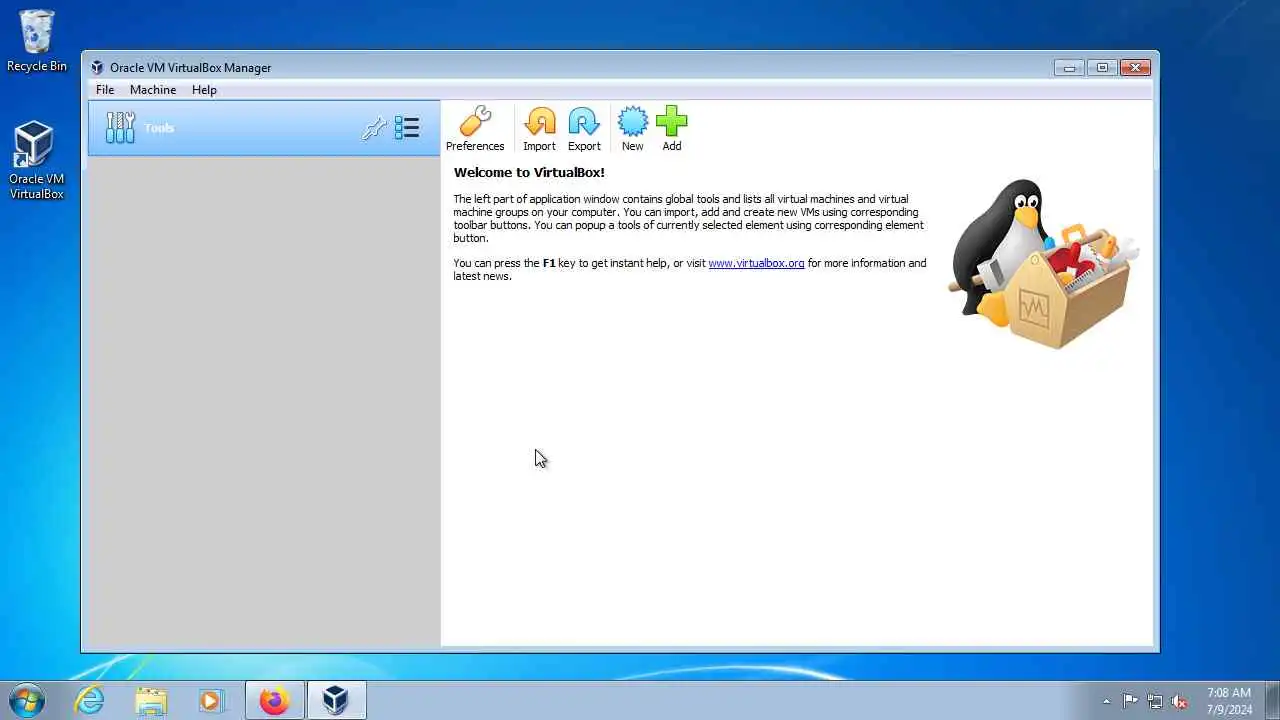Open the Tools list menu icon
1280x720 pixels.
pos(407,128)
